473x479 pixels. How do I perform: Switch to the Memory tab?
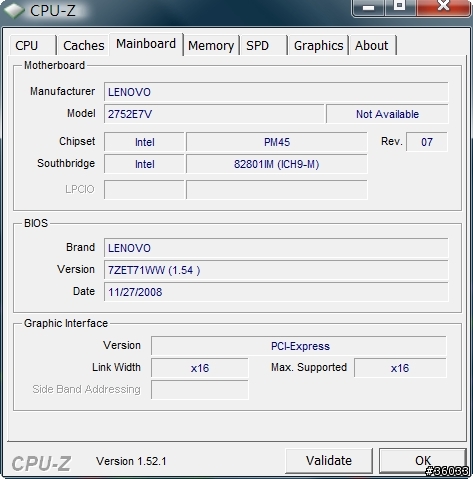point(211,45)
